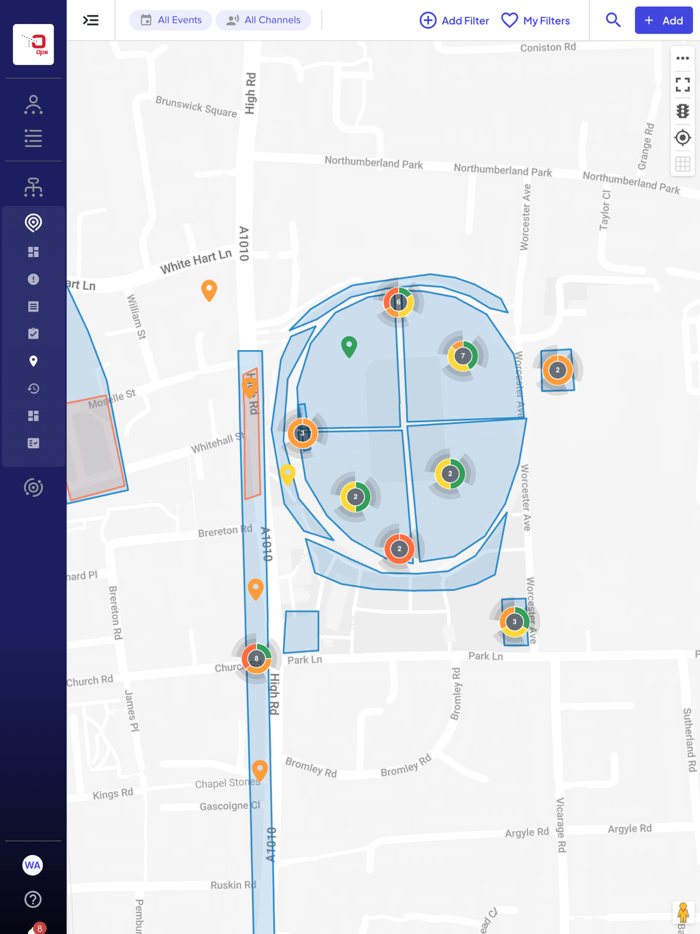Open the document list sidebar icon

coord(33,307)
